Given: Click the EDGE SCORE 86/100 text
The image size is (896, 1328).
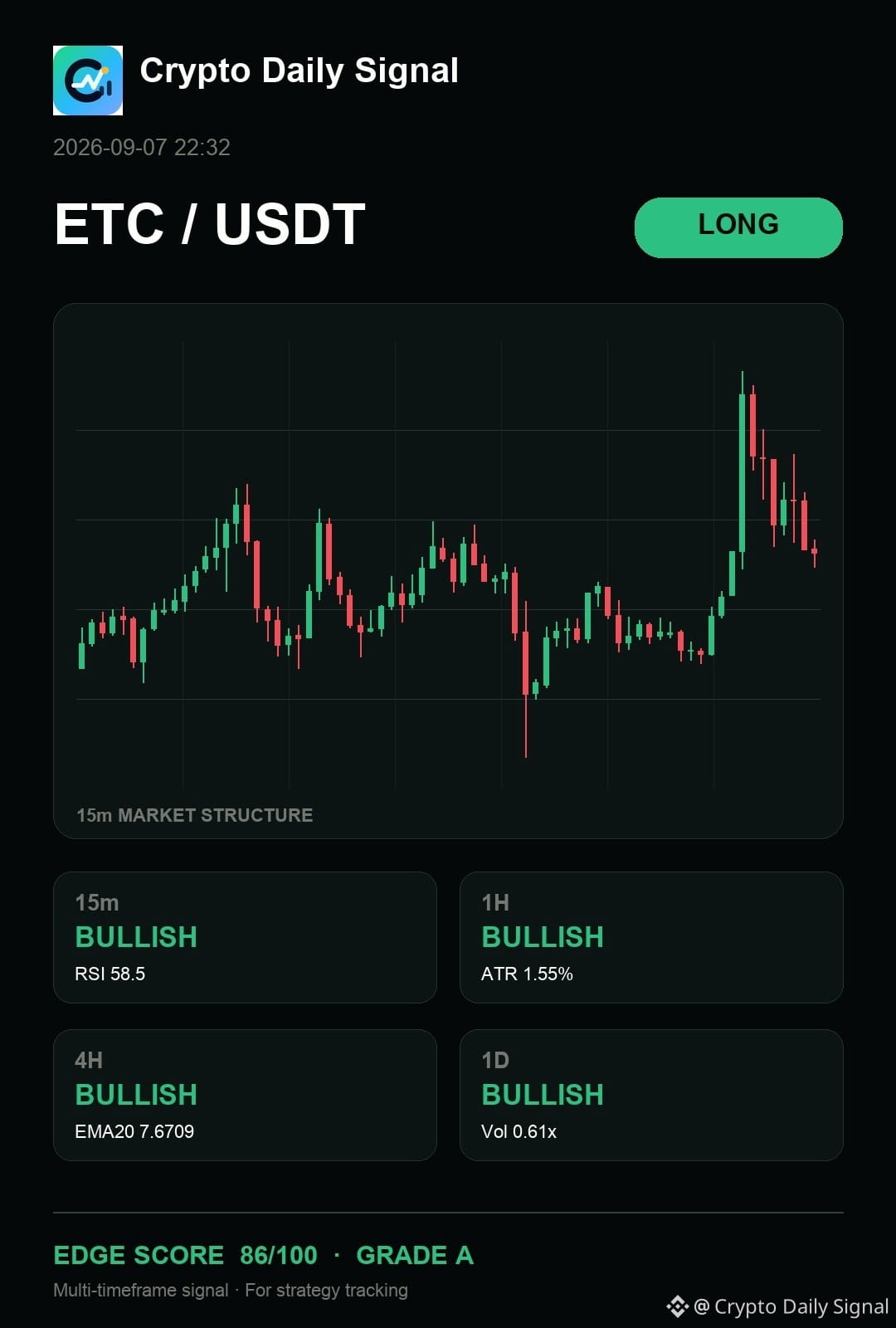Looking at the screenshot, I should pyautogui.click(x=185, y=1255).
